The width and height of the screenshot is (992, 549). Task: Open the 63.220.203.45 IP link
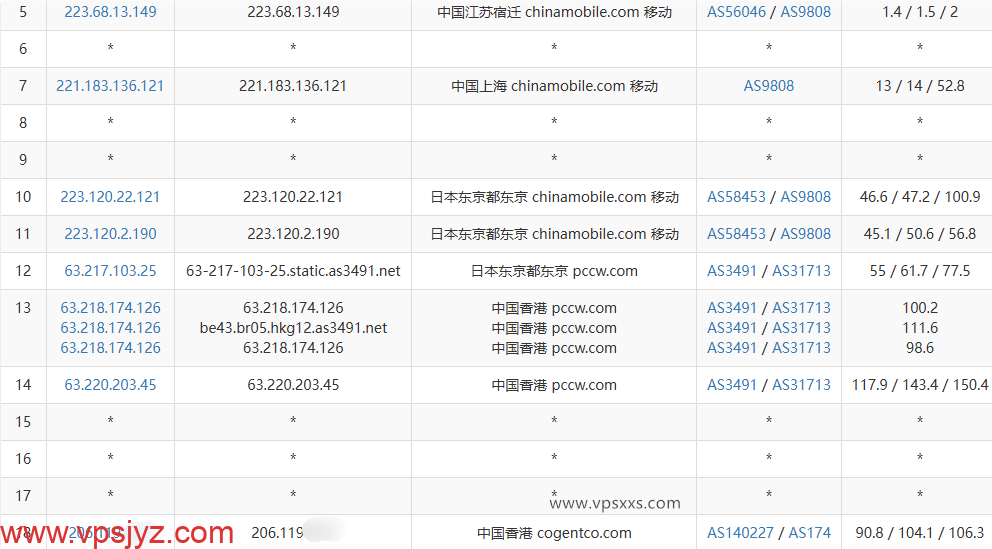[x=110, y=385]
